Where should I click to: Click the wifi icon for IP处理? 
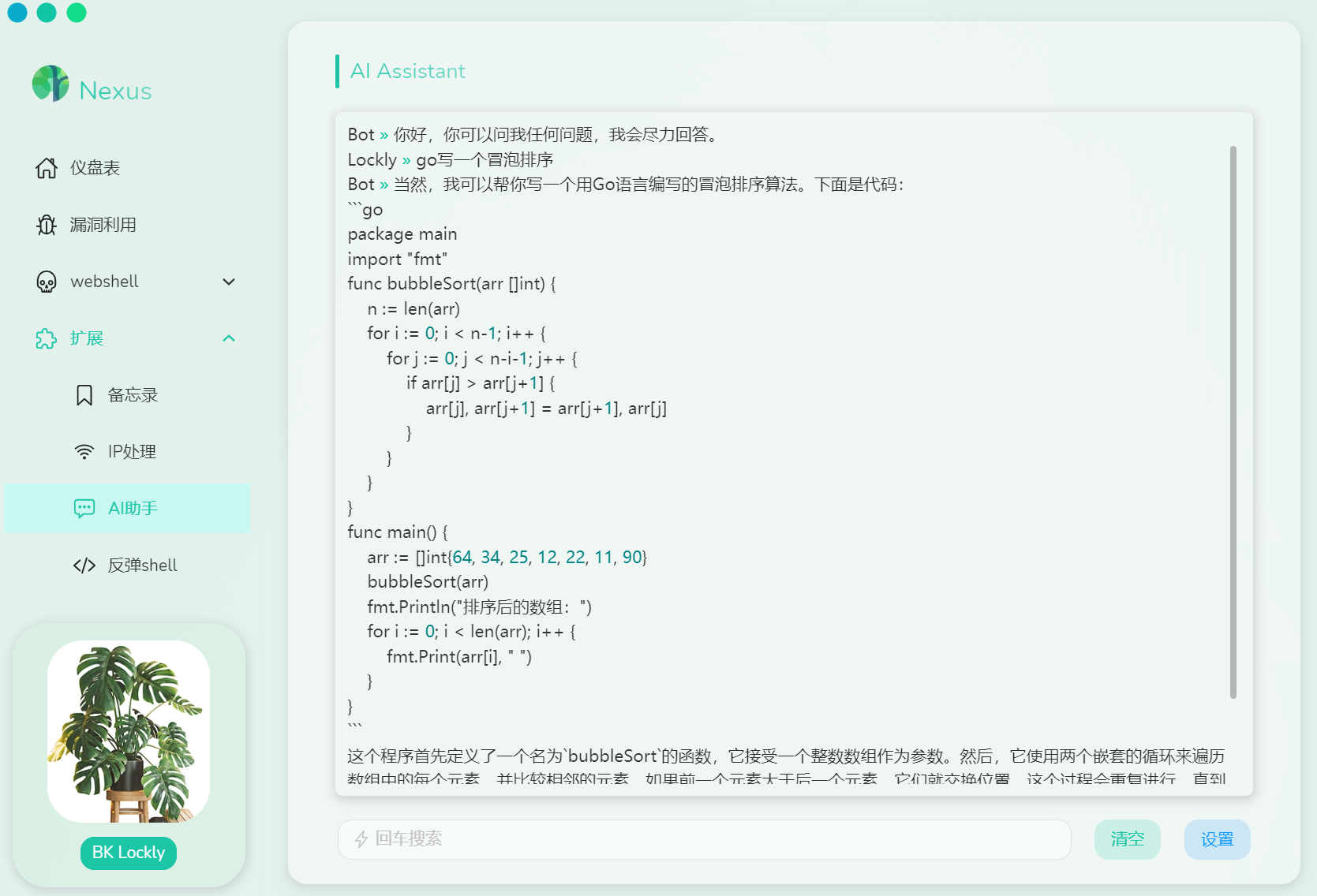point(84,452)
